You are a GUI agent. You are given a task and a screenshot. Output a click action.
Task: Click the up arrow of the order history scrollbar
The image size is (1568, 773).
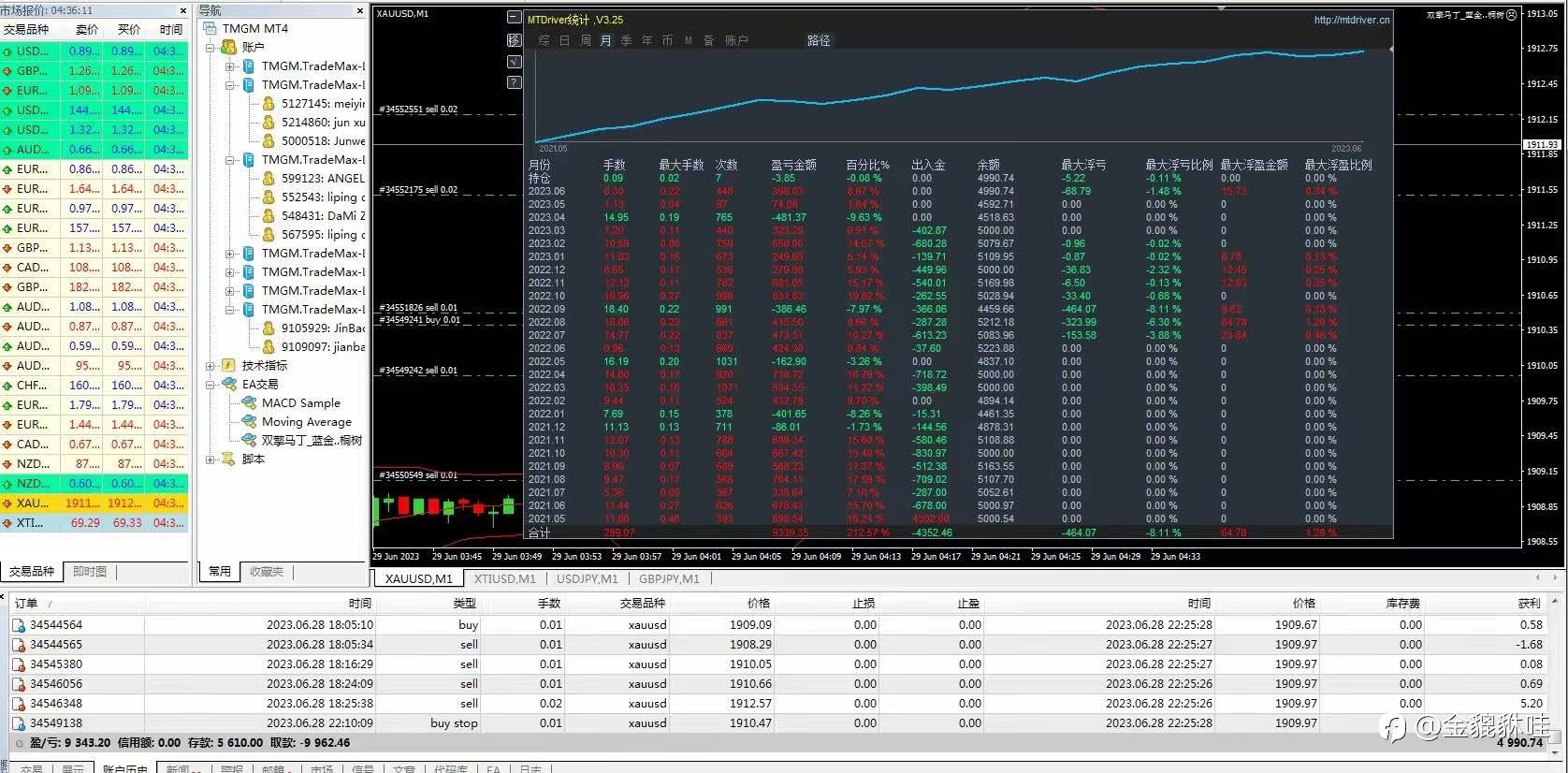click(x=1555, y=603)
